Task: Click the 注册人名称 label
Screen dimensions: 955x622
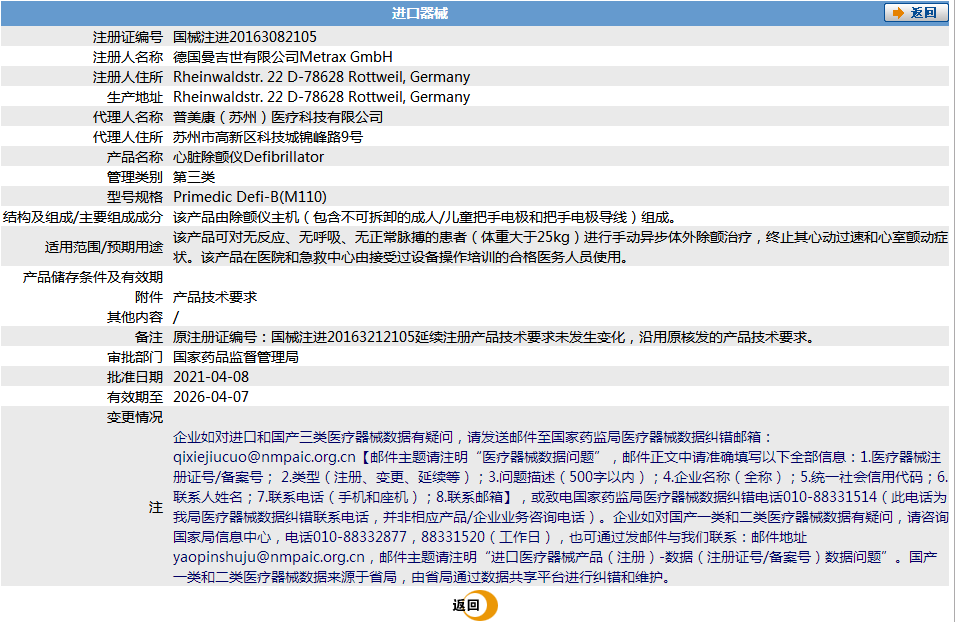Action: 128,57
